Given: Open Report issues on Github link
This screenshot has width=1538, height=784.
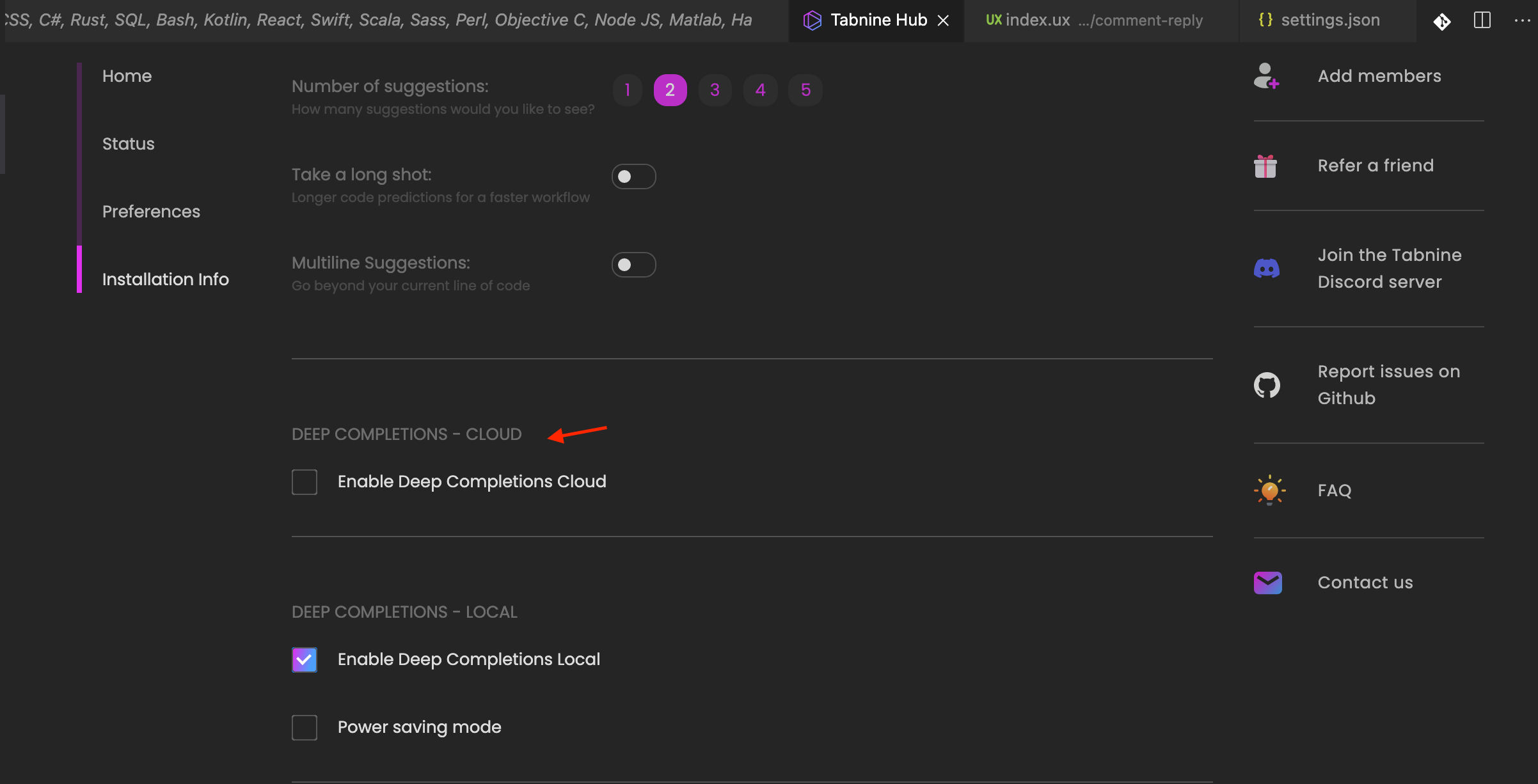Looking at the screenshot, I should pyautogui.click(x=1389, y=385).
